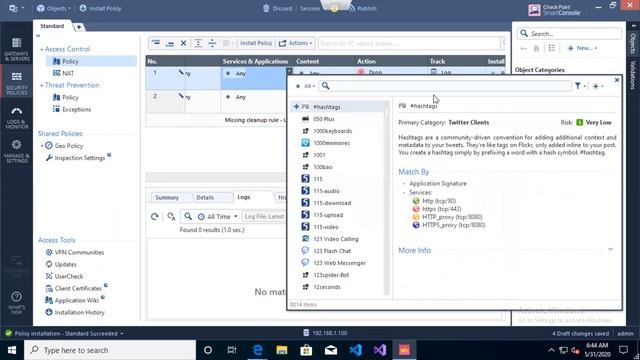The width and height of the screenshot is (640, 360).
Task: Open new object star menu in picker
Action: [x=598, y=86]
